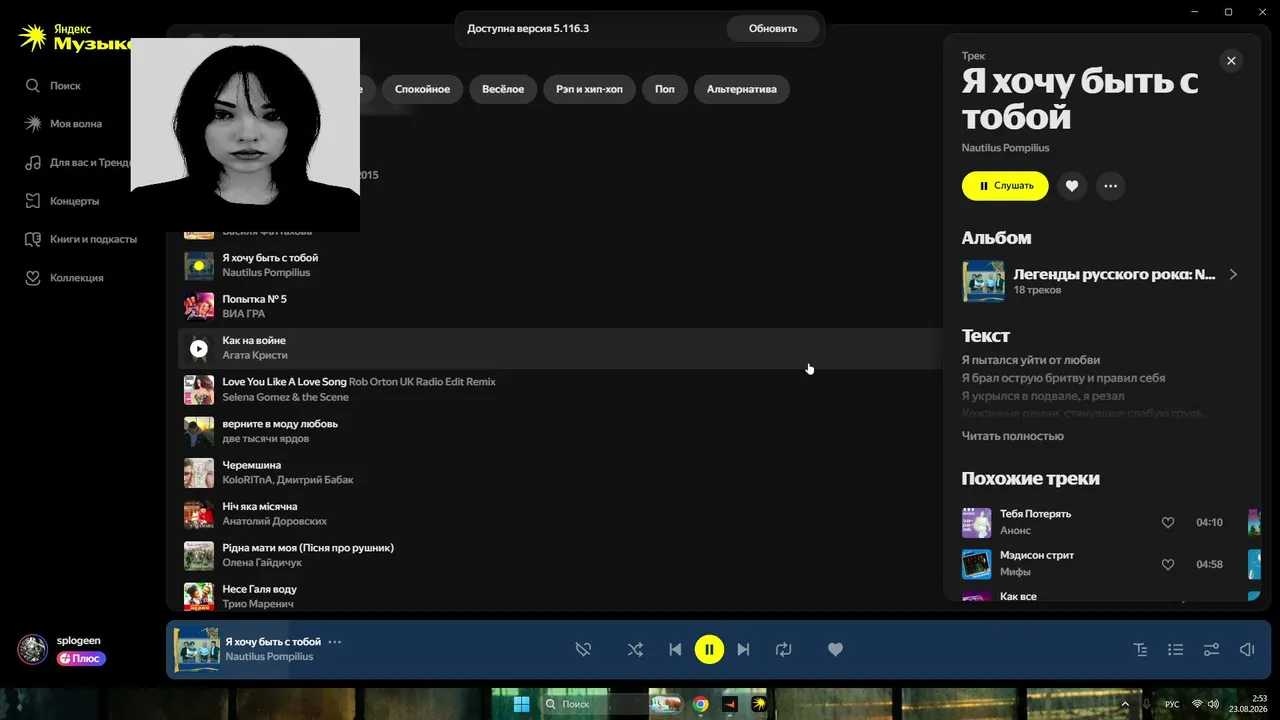Open the three-dots menu in the player bar
The height and width of the screenshot is (720, 1280).
coord(335,642)
